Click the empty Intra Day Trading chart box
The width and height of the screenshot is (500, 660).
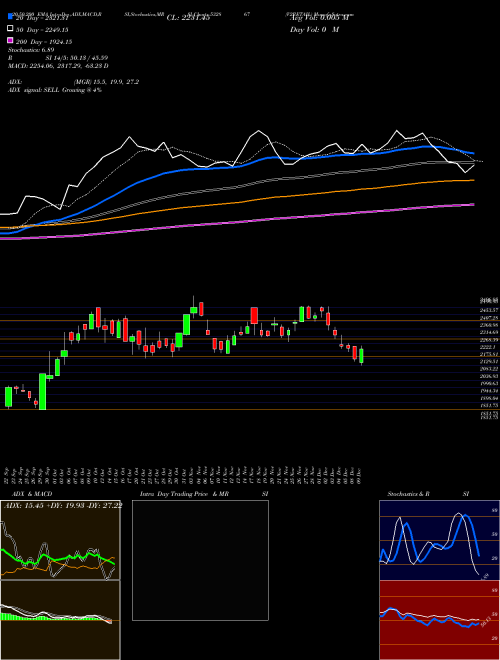[x=200, y=560]
